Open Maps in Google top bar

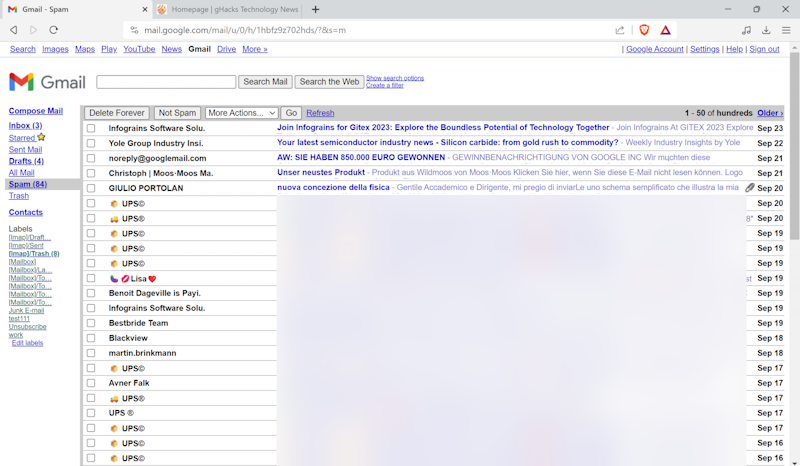(x=85, y=49)
